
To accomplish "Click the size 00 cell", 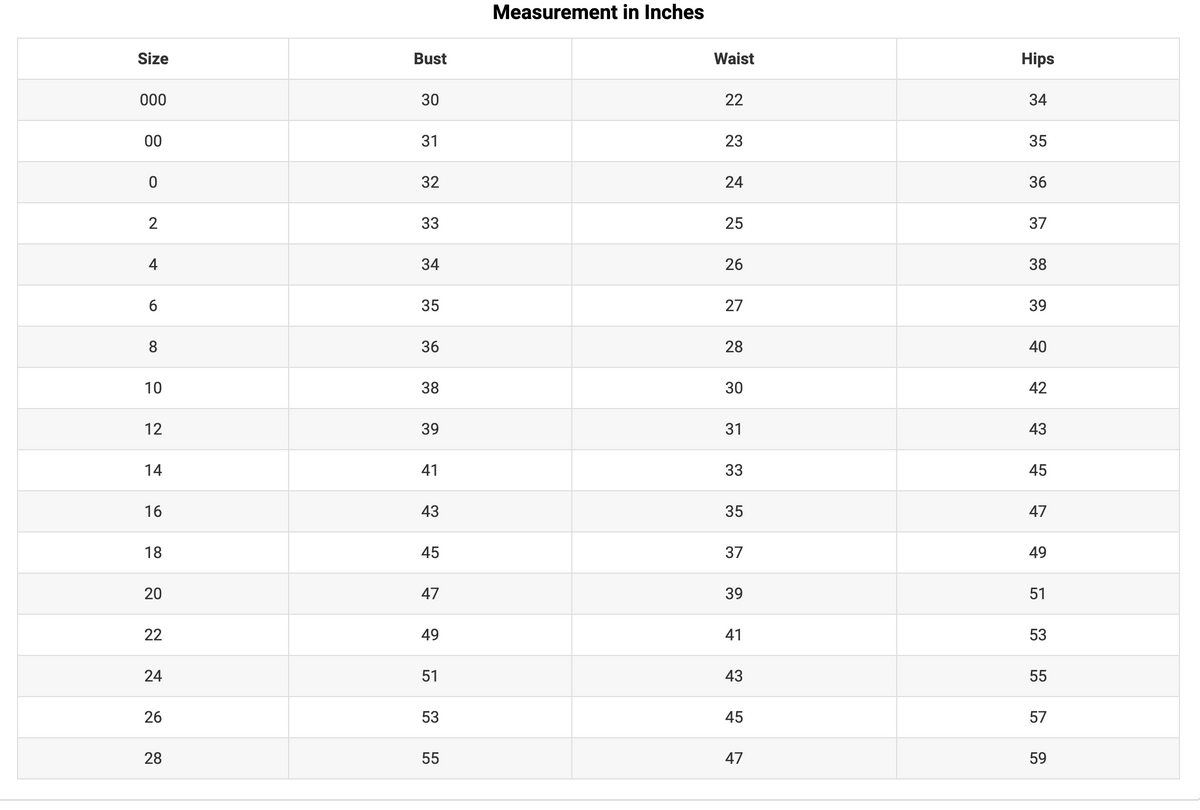I will pos(153,141).
